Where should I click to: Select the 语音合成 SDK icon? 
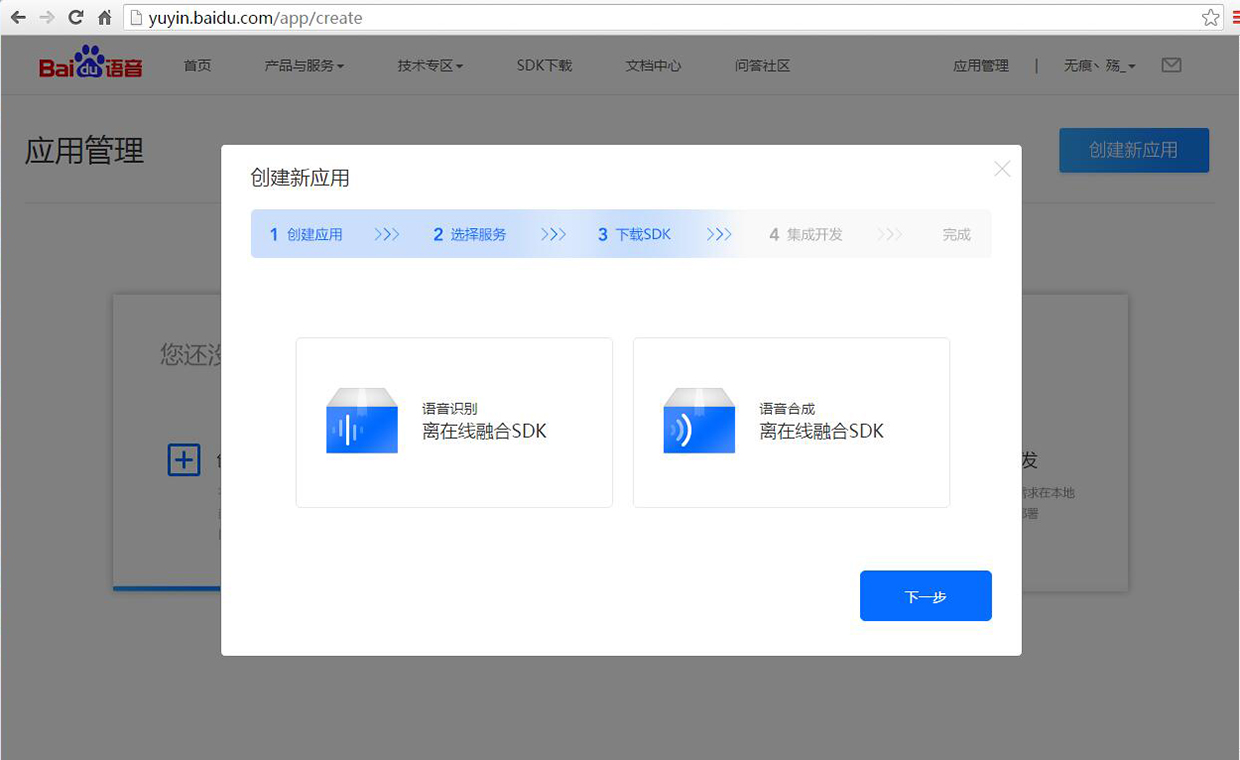pyautogui.click(x=699, y=421)
